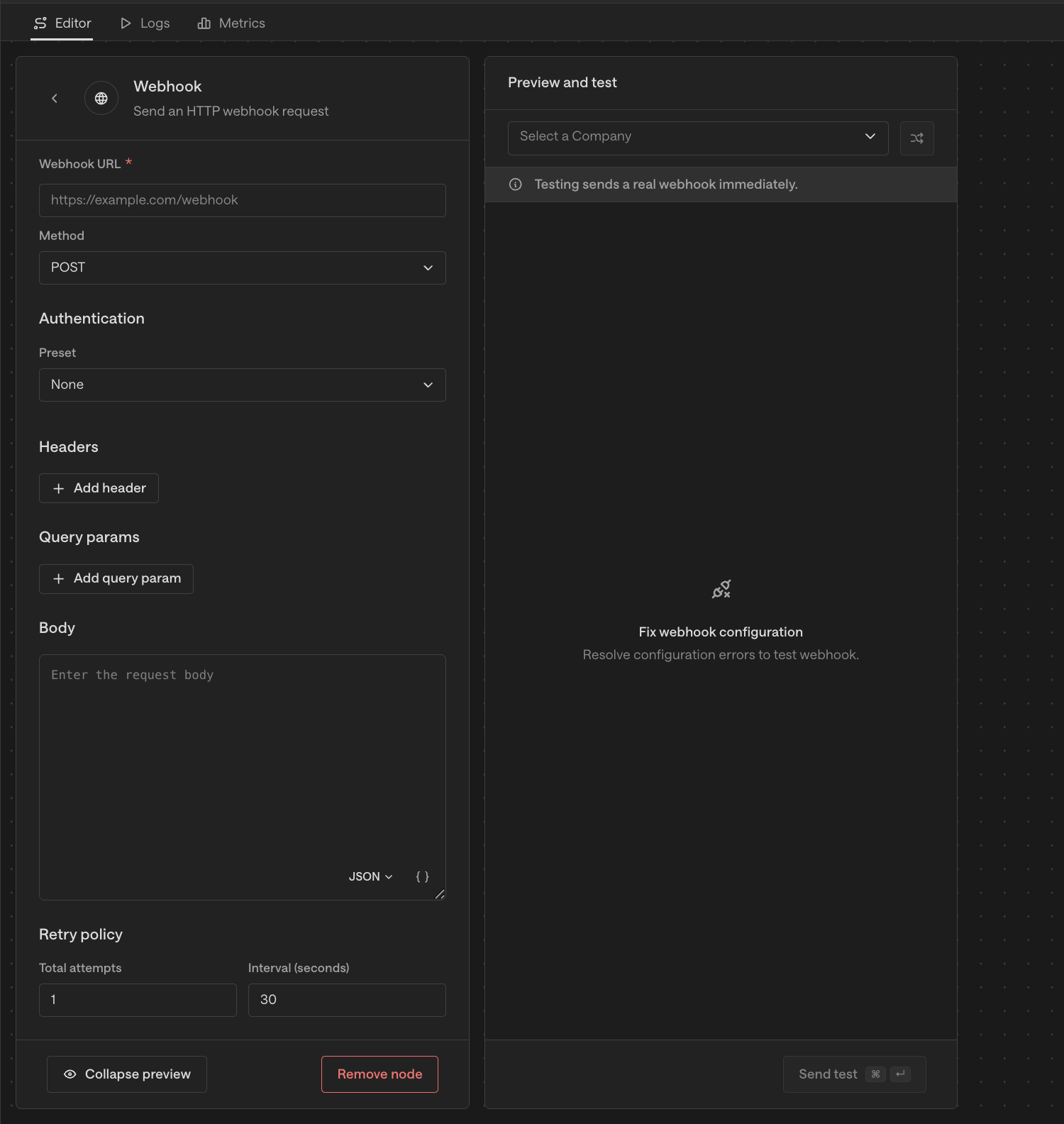This screenshot has height=1124, width=1064.
Task: Click the unplugged connector icon
Action: 721,589
